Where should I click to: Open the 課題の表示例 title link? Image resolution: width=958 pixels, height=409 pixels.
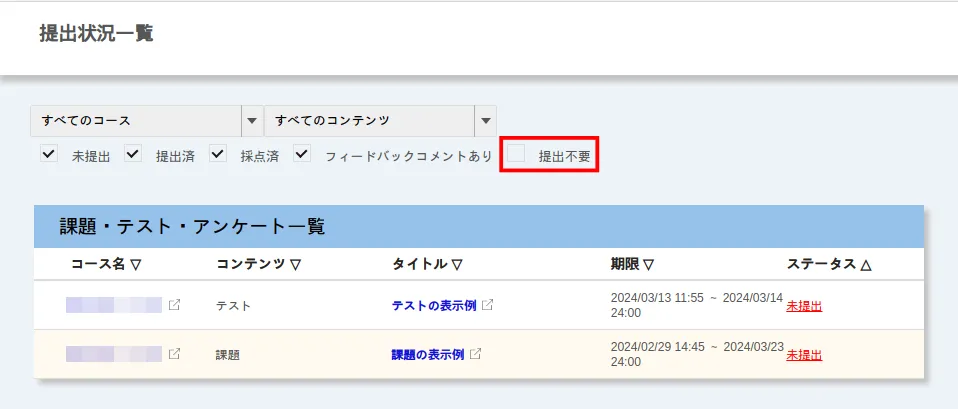pos(427,354)
